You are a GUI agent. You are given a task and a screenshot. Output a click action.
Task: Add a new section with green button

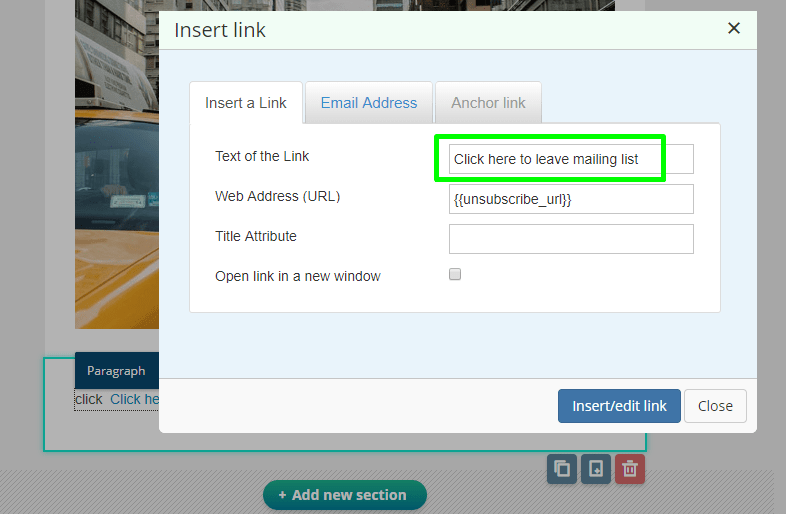point(345,495)
